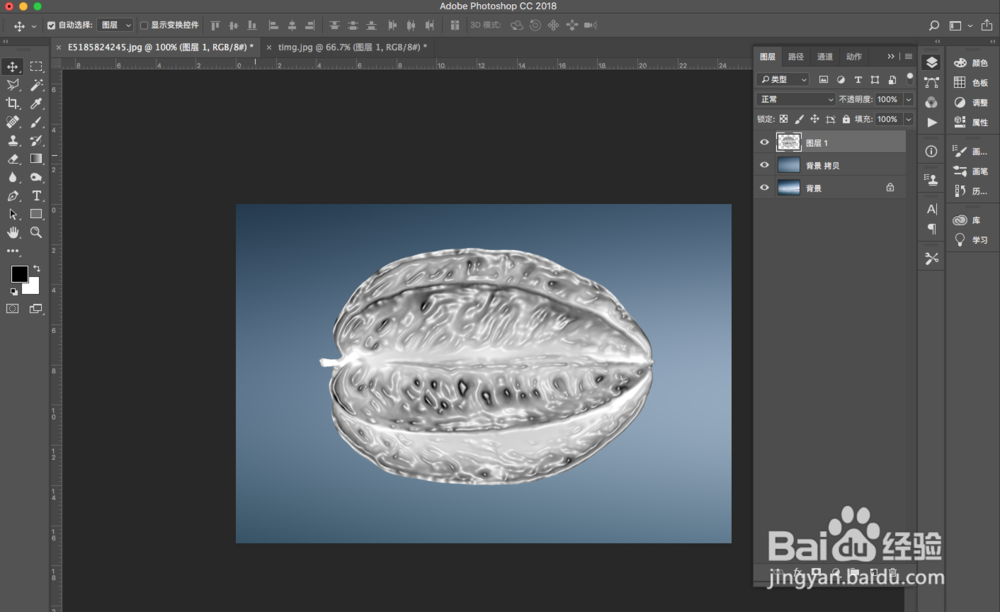
Task: Select the Lasso tool
Action: point(13,85)
